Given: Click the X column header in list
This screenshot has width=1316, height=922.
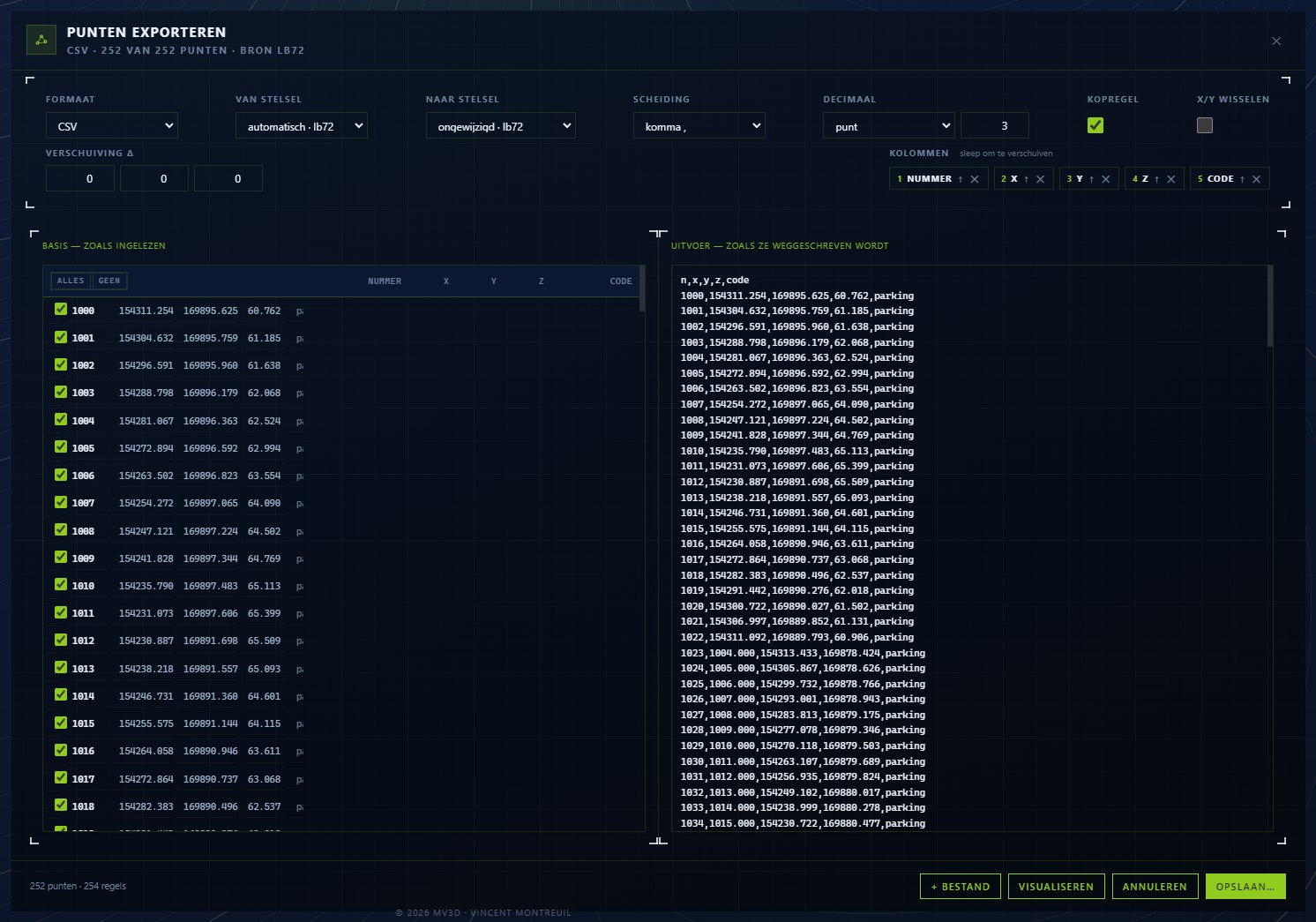Looking at the screenshot, I should [x=446, y=281].
